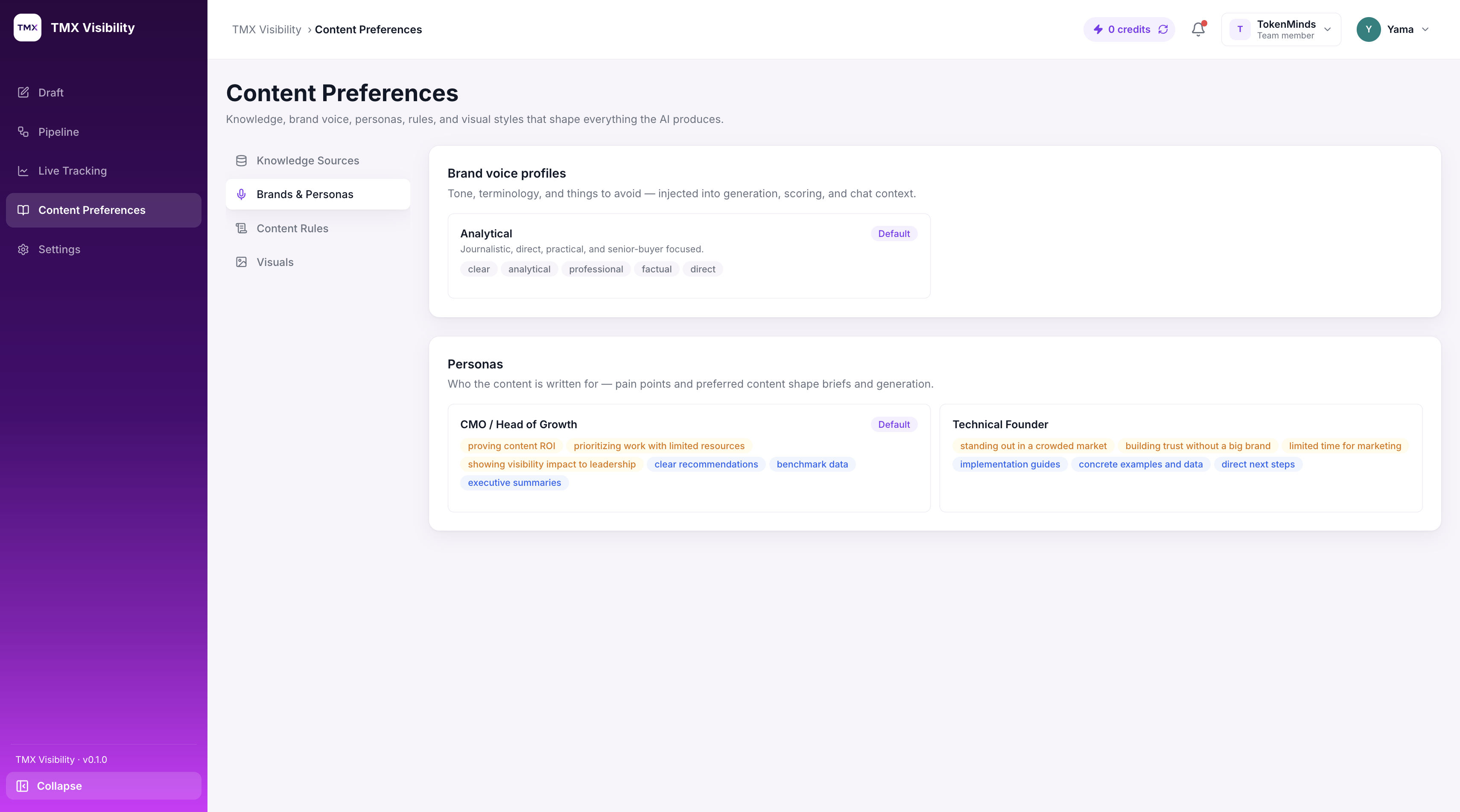The image size is (1460, 812).
Task: Click the 'clear recommendations' tag
Action: [706, 464]
